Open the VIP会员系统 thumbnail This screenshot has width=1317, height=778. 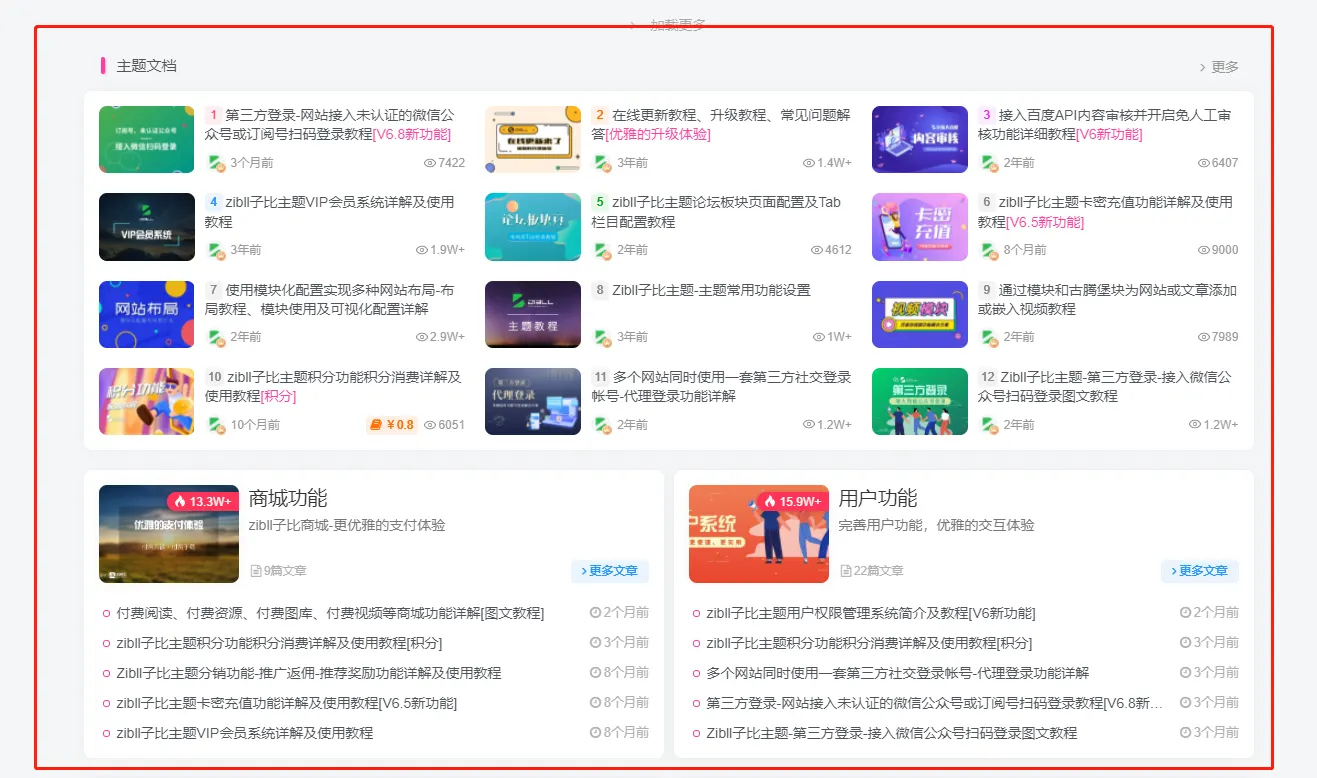coord(147,227)
